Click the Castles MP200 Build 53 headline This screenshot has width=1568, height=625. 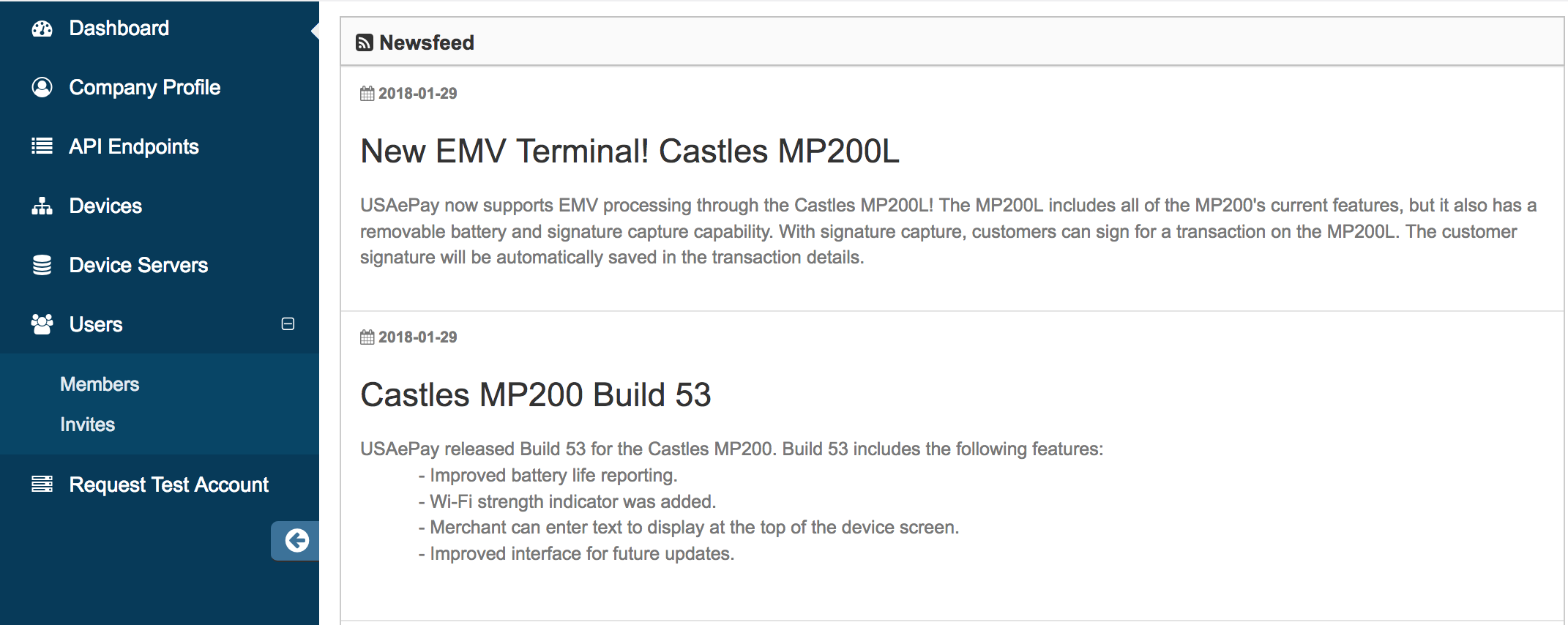[536, 395]
